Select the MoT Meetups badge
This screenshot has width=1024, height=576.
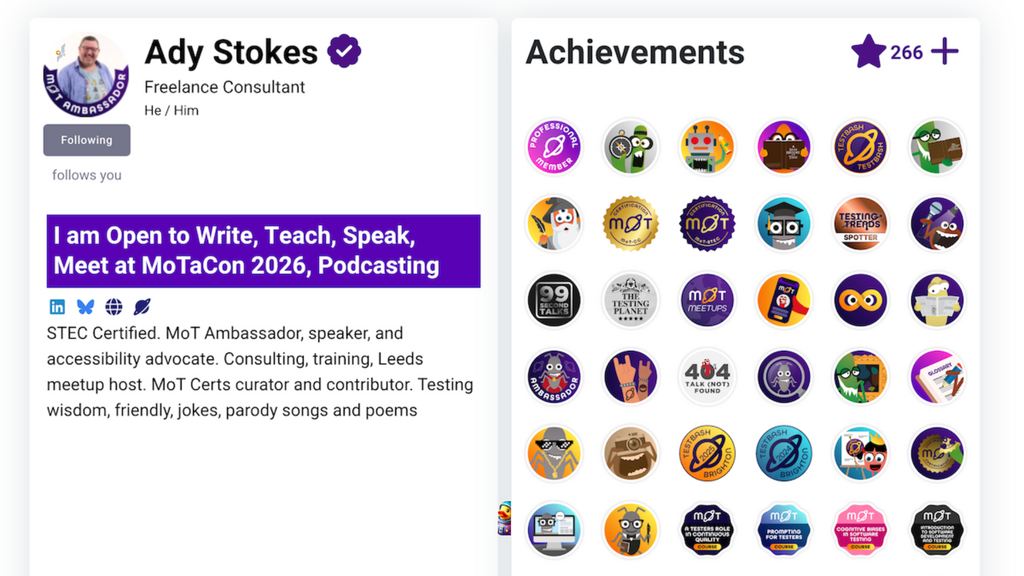707,301
